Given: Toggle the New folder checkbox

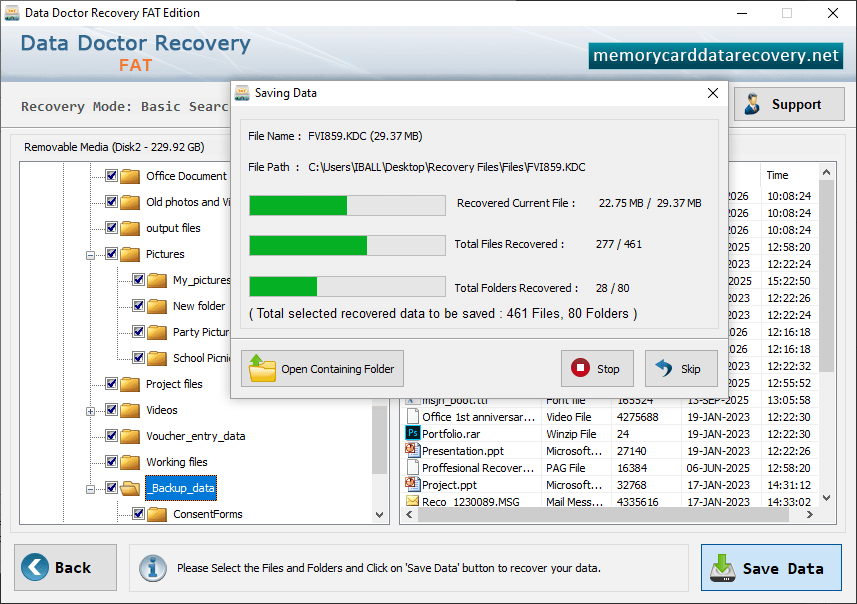Looking at the screenshot, I should click(x=138, y=306).
